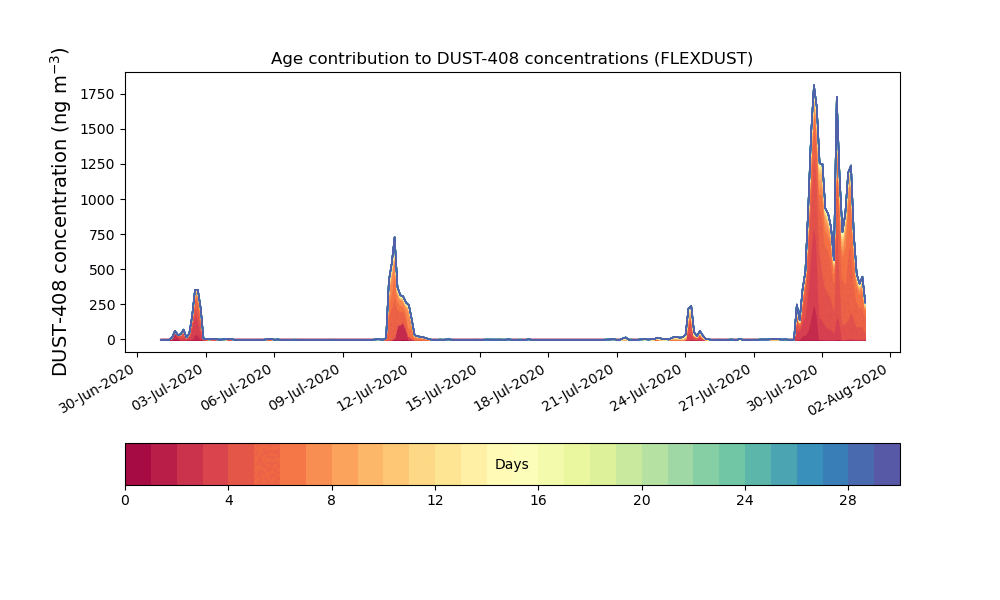Click the orange colorbar segment at day 8
This screenshot has height=600, width=1000.
(x=345, y=464)
